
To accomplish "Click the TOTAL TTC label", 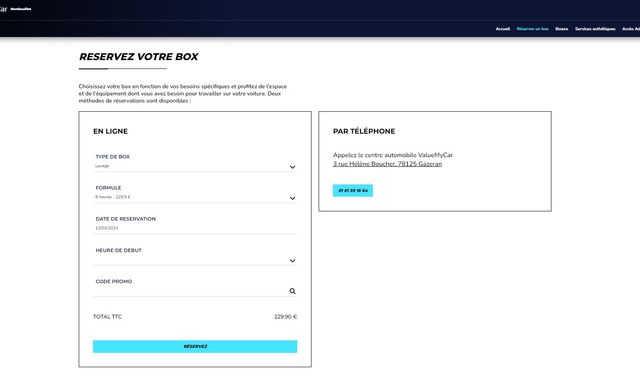I will pyautogui.click(x=107, y=317).
